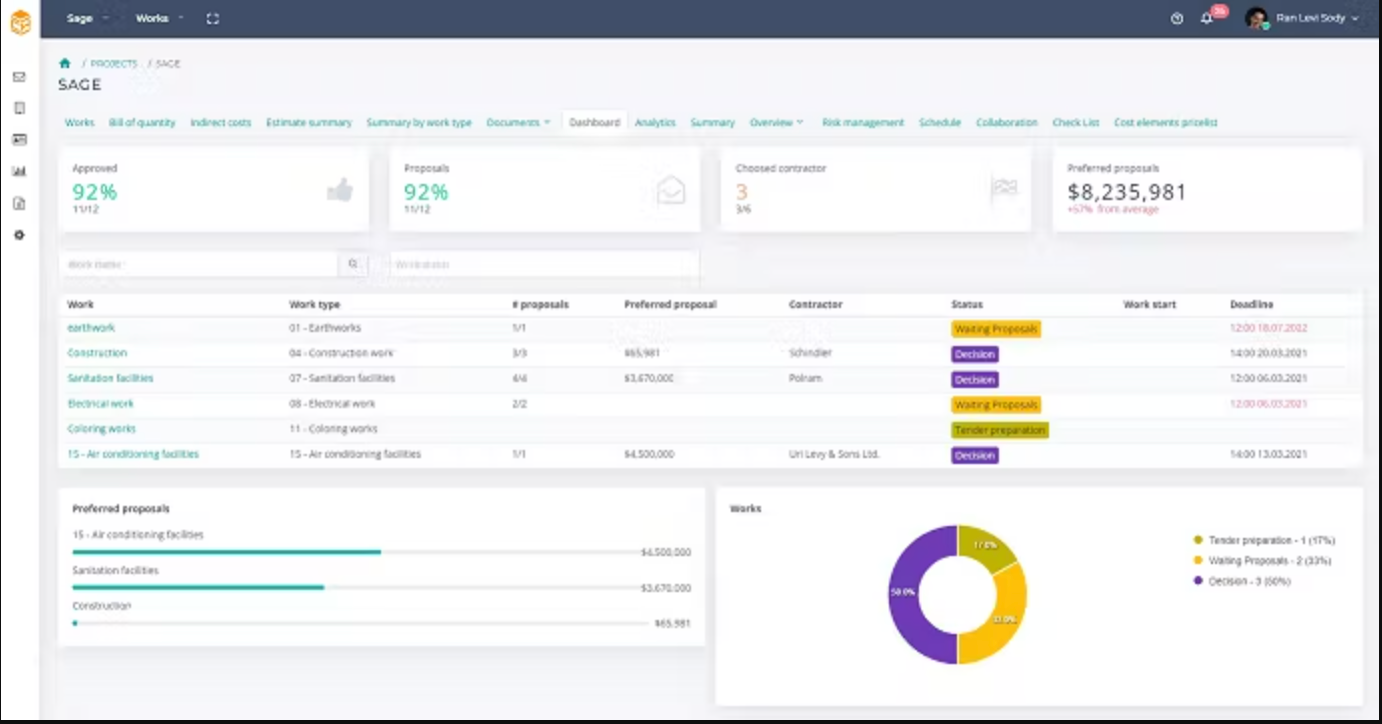Expand the Overview tab dropdown
This screenshot has height=724, width=1382.
[776, 122]
